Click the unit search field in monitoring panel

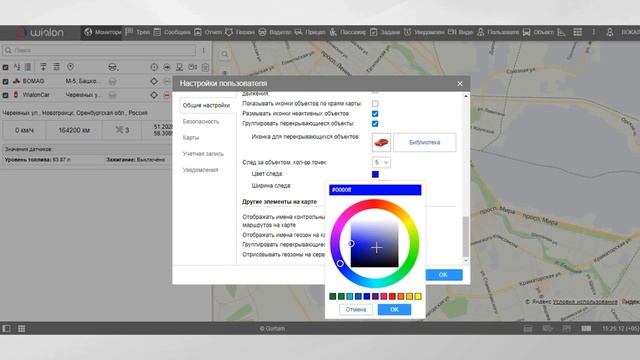coord(99,50)
